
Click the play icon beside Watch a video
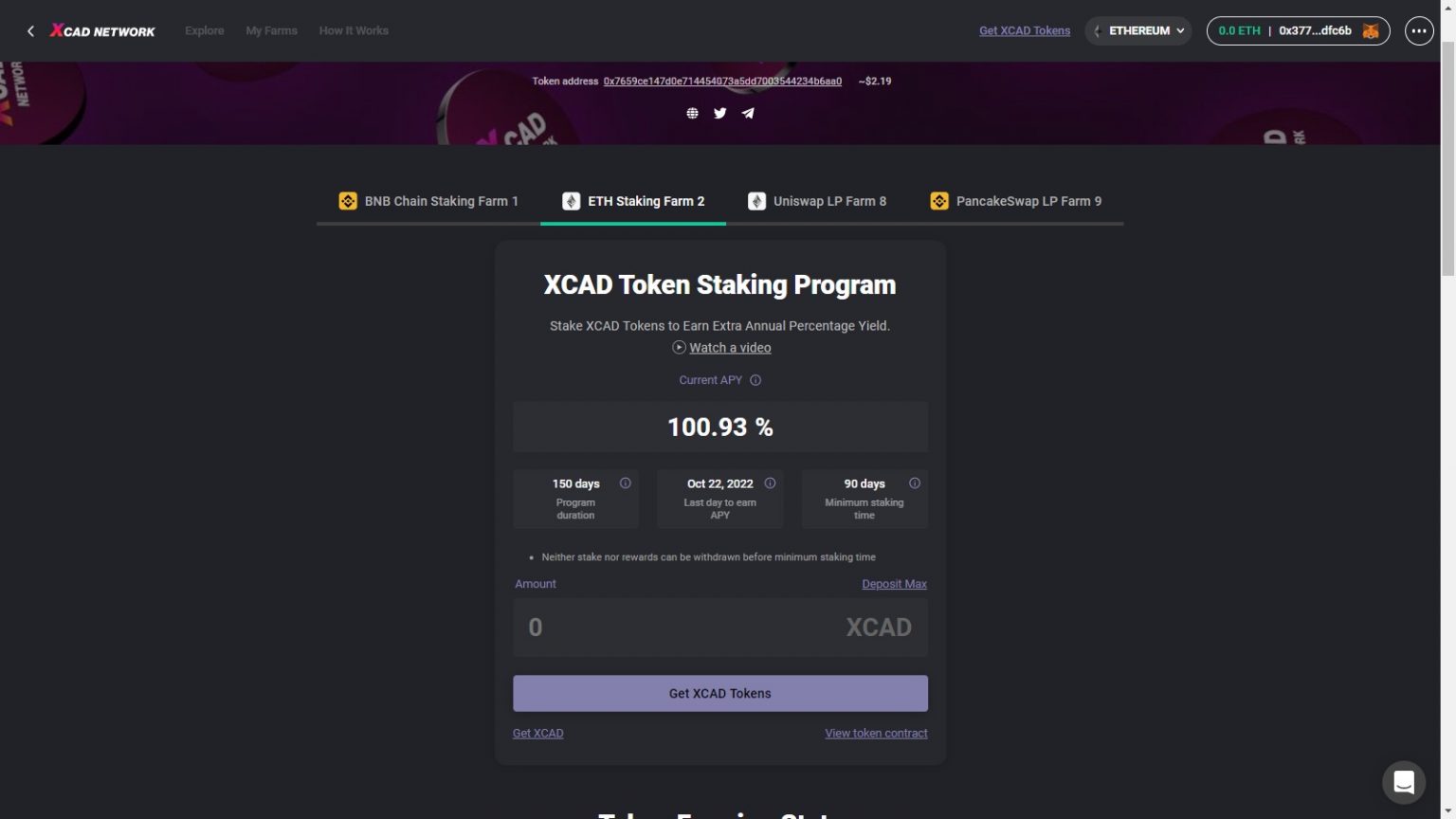click(679, 347)
